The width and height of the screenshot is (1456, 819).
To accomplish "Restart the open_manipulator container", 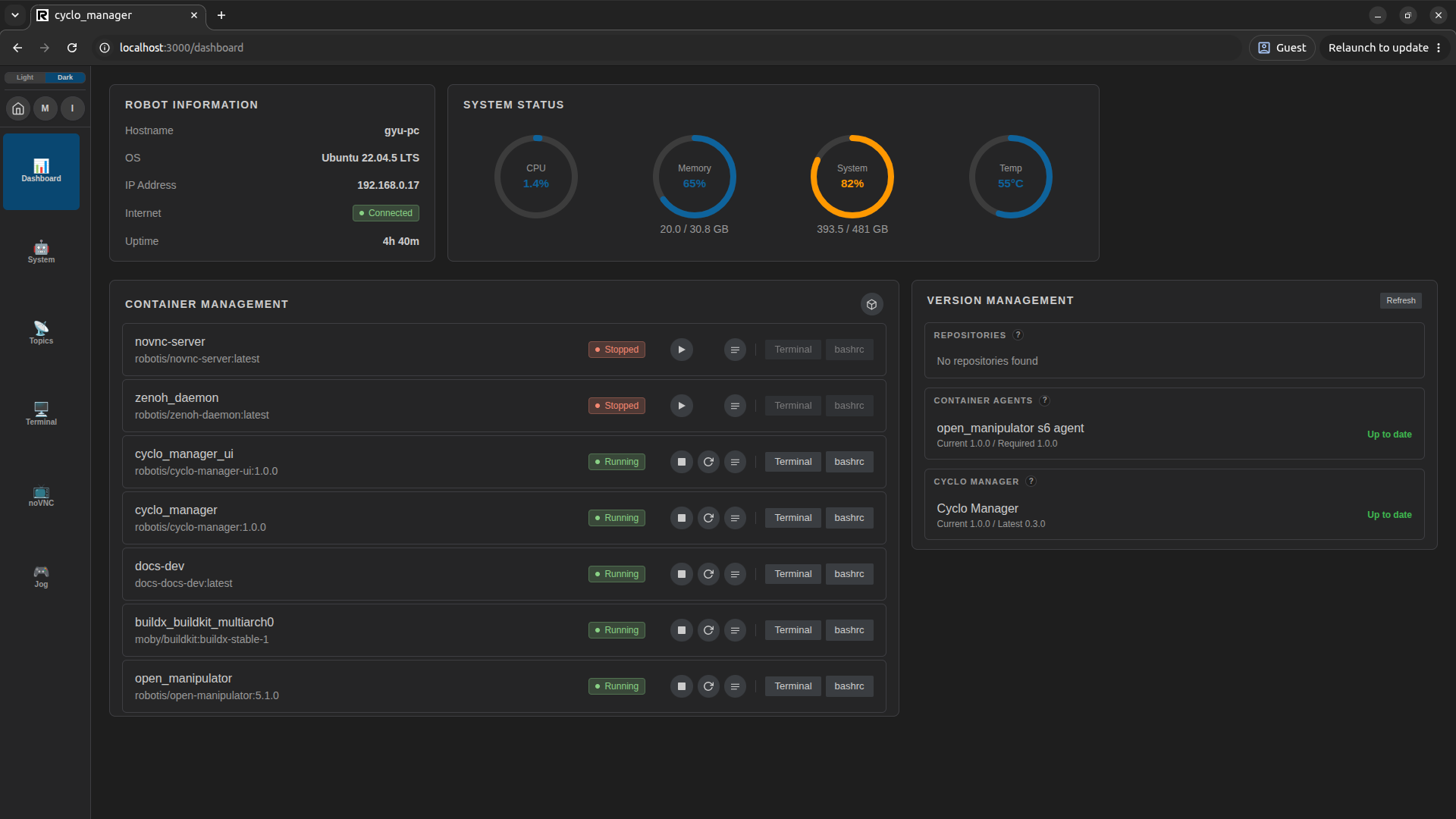I will click(708, 686).
